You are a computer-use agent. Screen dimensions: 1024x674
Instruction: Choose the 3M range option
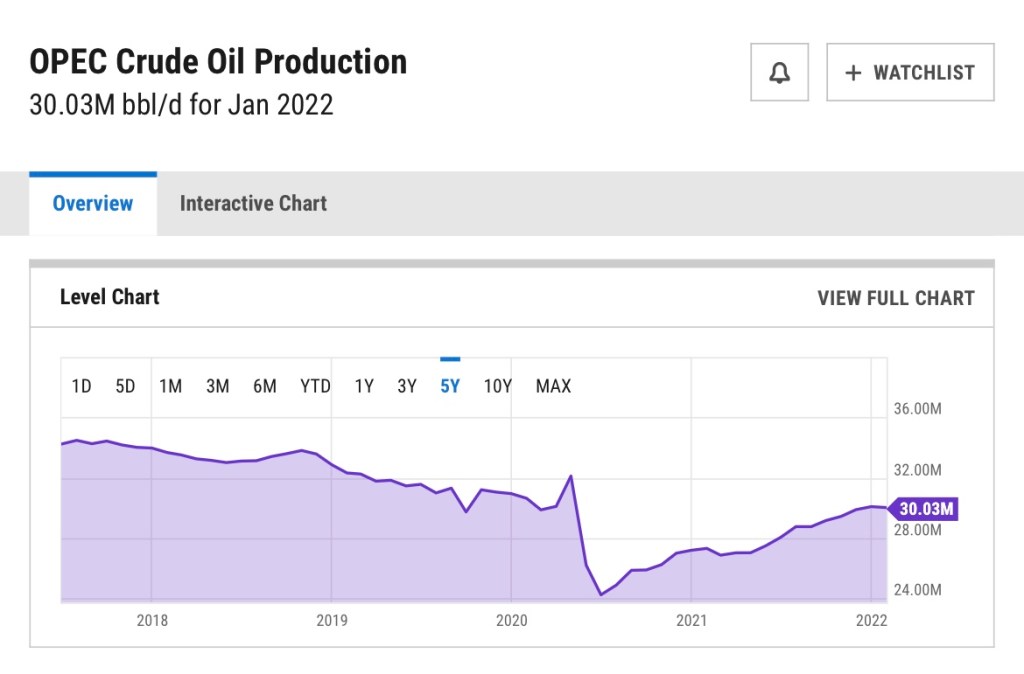[217, 386]
